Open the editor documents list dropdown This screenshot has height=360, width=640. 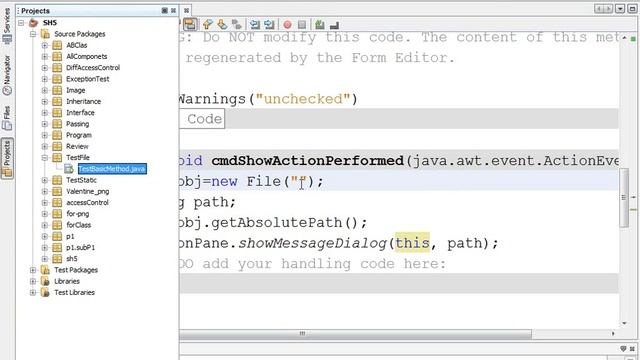point(620,9)
